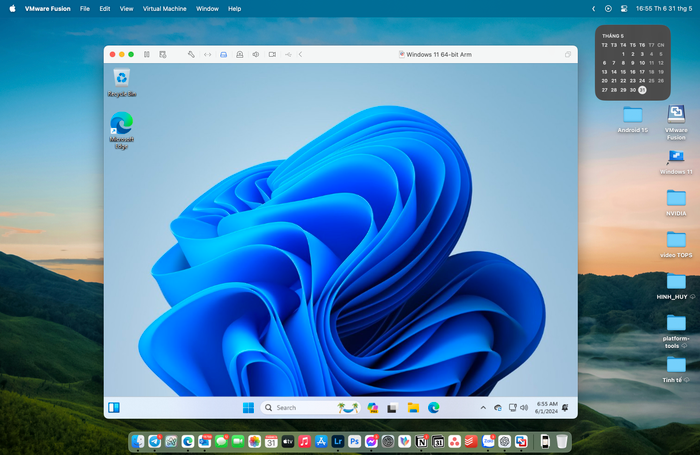Select the Recycle Bin desktop icon
Viewport: 700px width, 455px height.
point(121,83)
